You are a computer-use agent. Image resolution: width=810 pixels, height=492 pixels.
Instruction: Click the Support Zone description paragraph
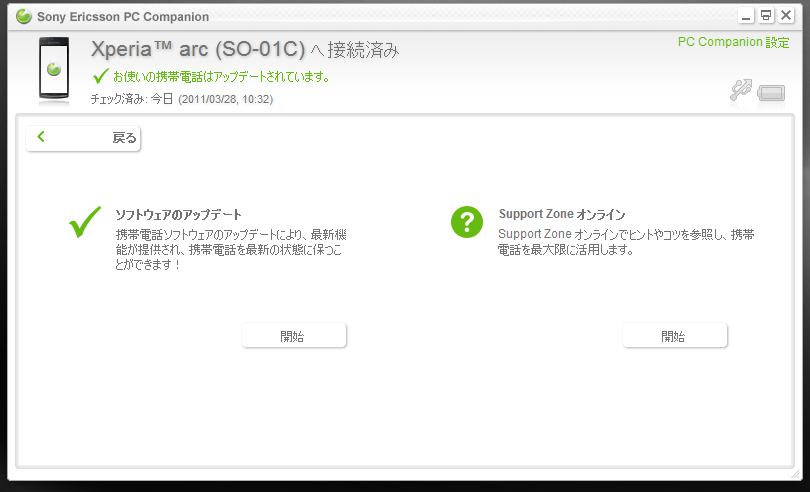pos(626,242)
